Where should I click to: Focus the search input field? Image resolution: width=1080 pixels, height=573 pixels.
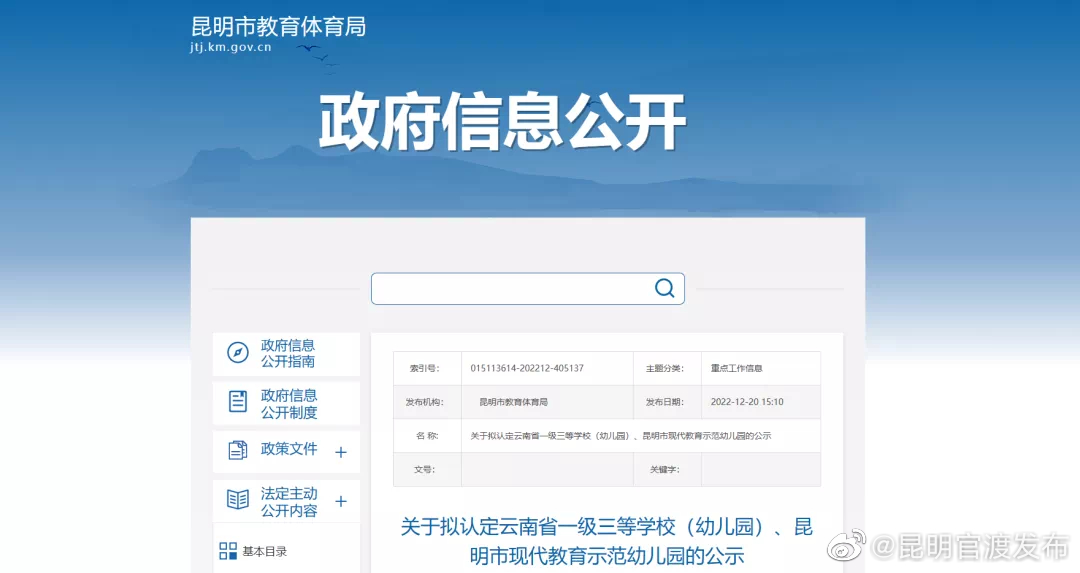(528, 289)
